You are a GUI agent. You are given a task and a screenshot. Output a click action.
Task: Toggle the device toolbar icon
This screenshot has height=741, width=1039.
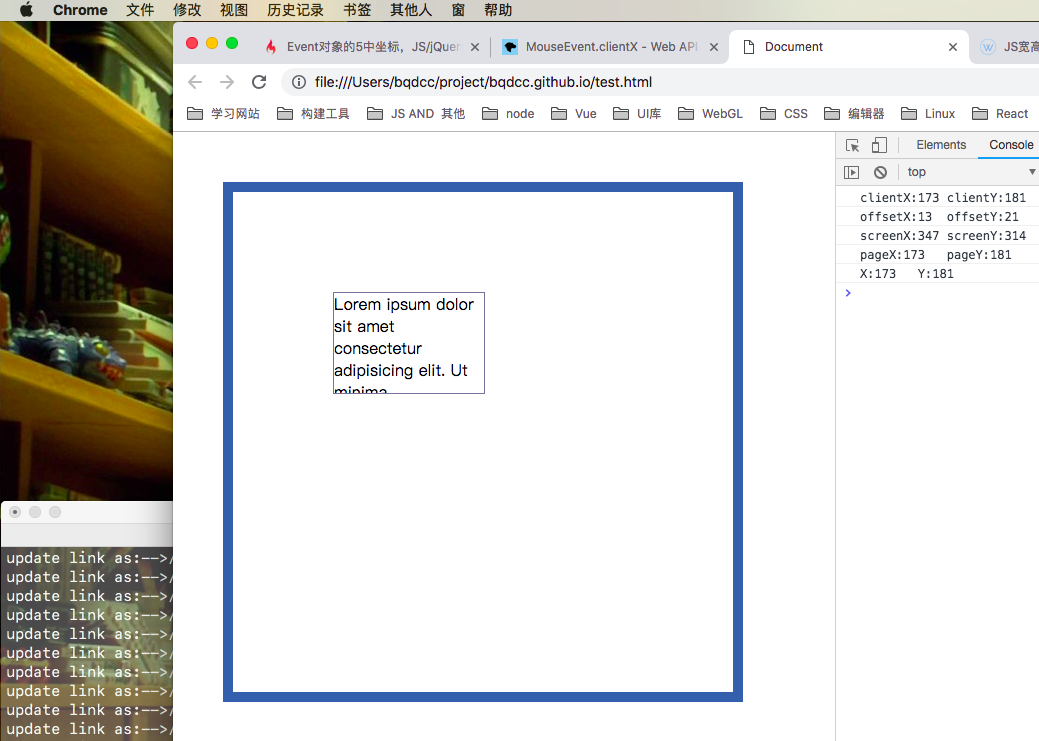(x=879, y=145)
